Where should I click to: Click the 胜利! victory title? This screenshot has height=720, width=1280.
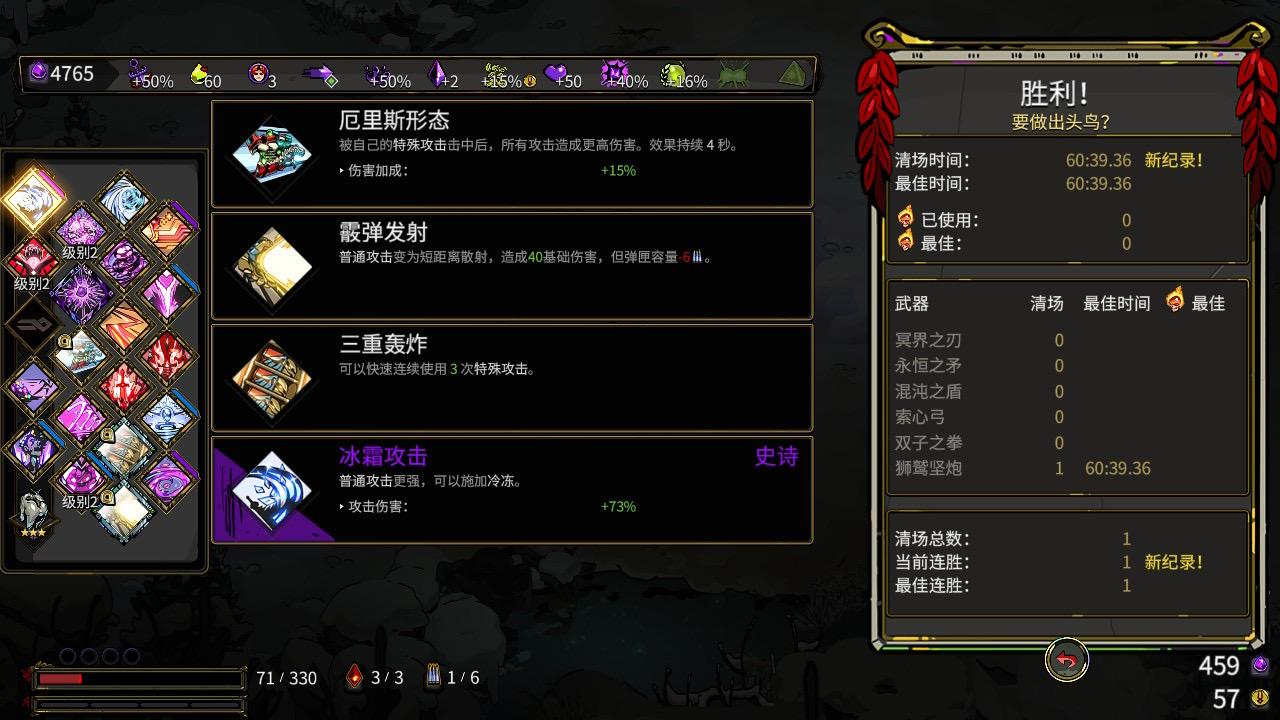pos(1054,94)
